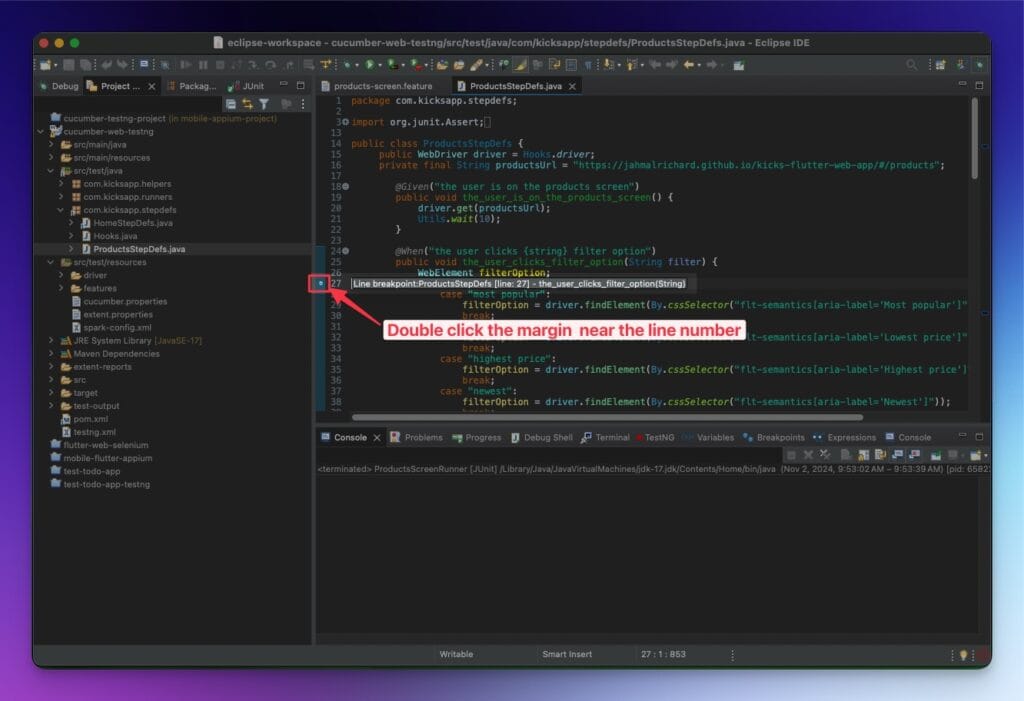Image resolution: width=1024 pixels, height=701 pixels.
Task: Expand the src/main/java folder
Action: 51,144
